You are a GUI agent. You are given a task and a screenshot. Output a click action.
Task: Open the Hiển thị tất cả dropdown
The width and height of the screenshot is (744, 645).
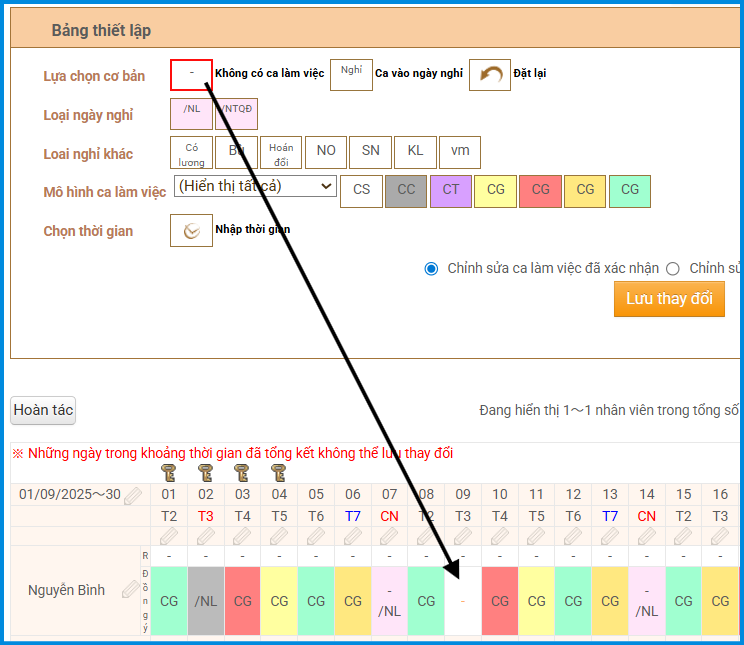(255, 186)
